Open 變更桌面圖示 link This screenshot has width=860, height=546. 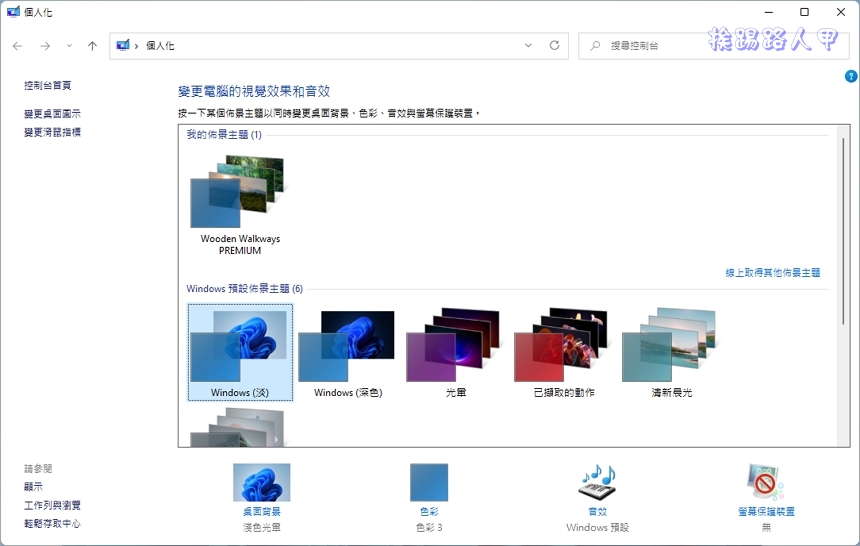(x=52, y=114)
